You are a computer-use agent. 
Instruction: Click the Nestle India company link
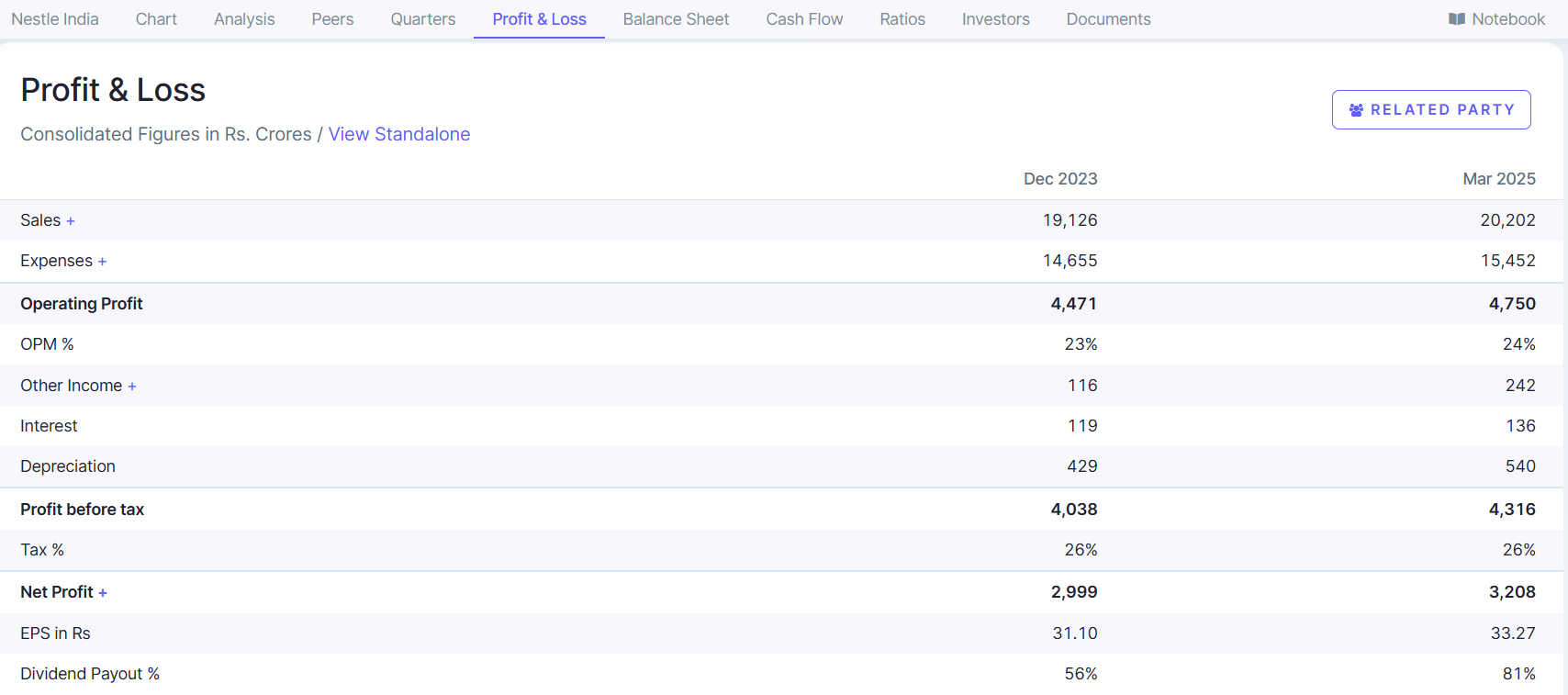[55, 19]
